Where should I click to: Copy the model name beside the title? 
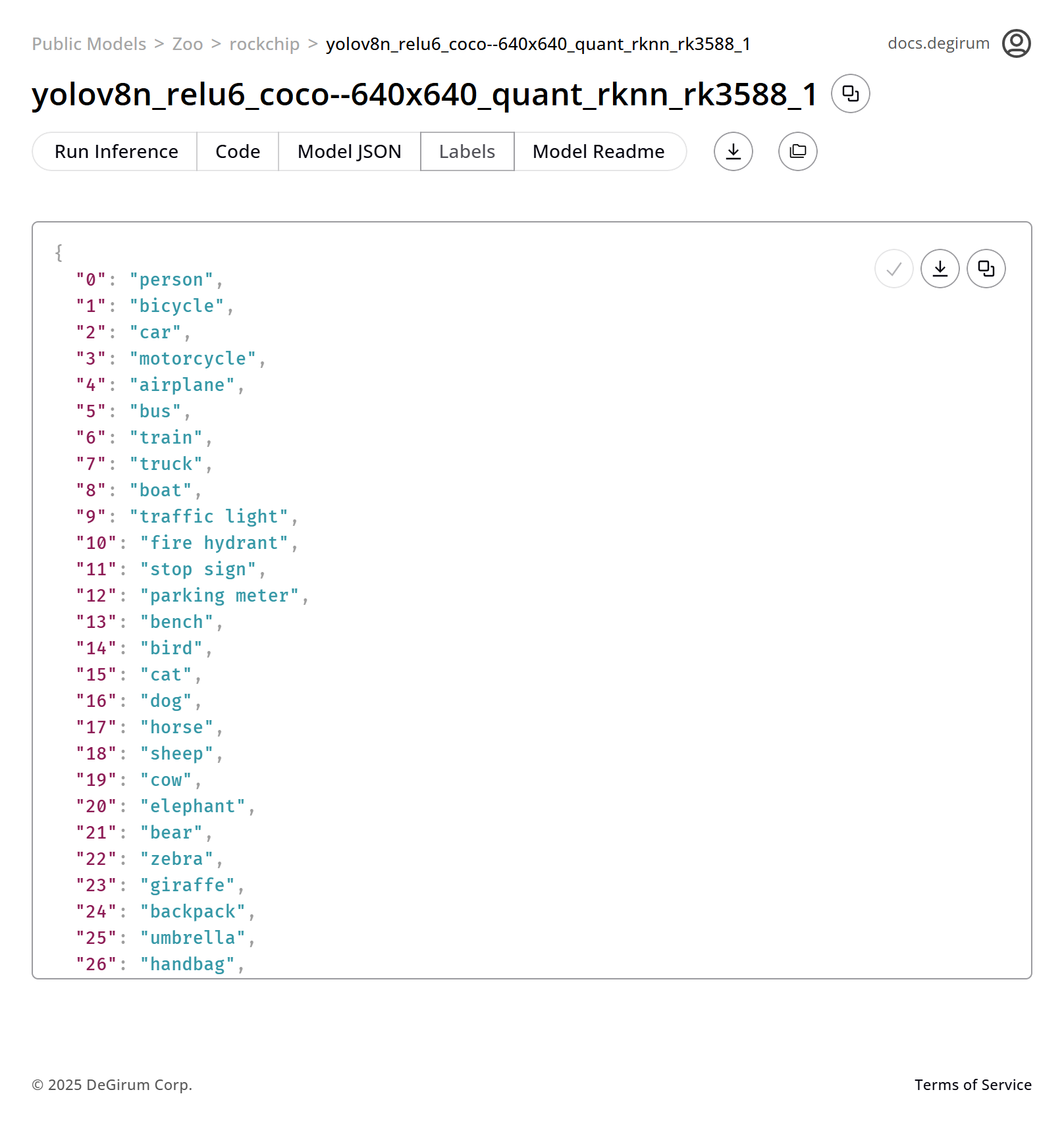click(850, 93)
